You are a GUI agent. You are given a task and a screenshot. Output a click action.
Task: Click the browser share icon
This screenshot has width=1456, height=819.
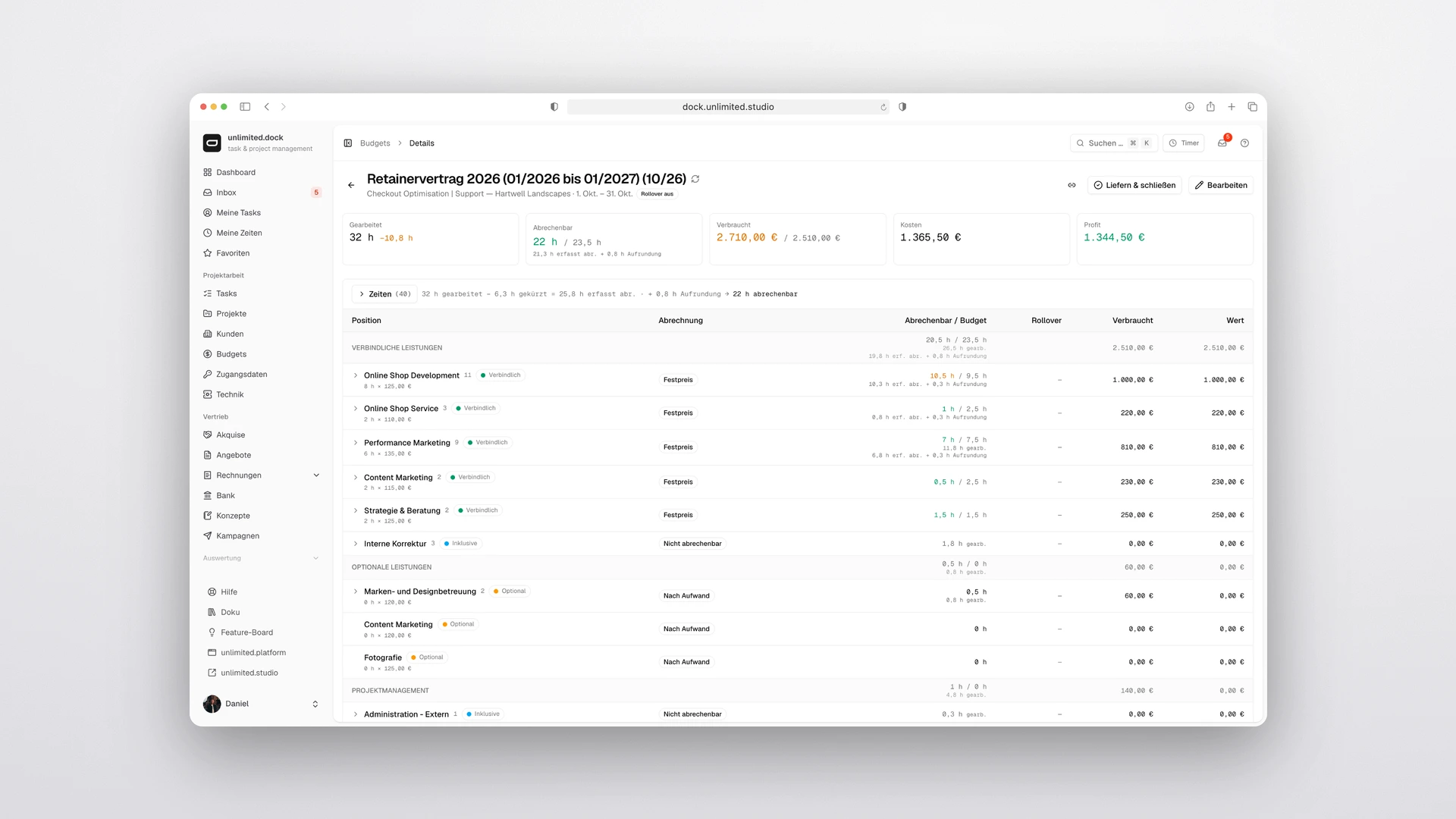(x=1210, y=107)
